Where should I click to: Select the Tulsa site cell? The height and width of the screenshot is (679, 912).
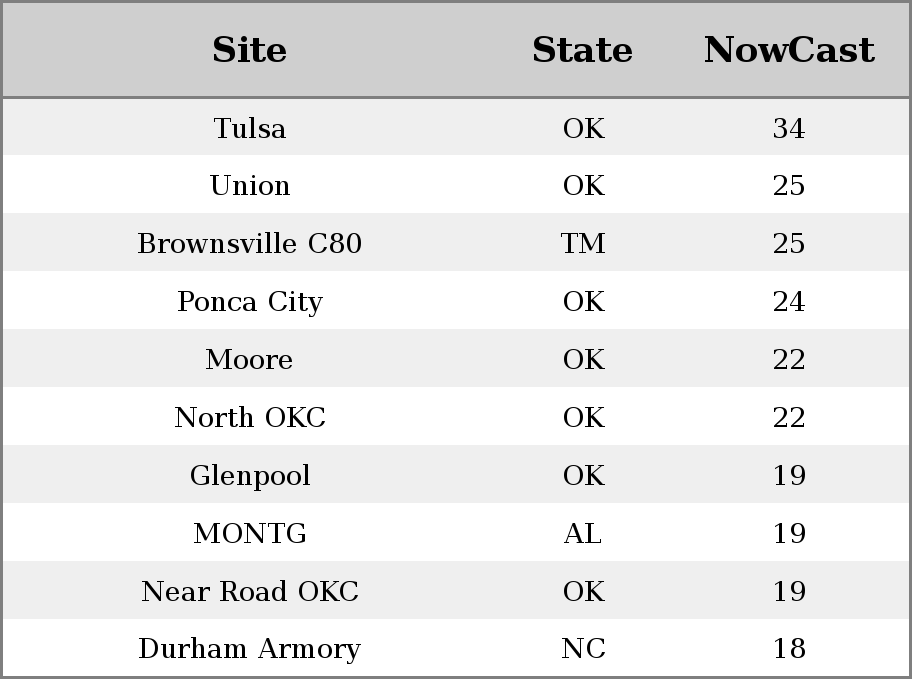[250, 128]
